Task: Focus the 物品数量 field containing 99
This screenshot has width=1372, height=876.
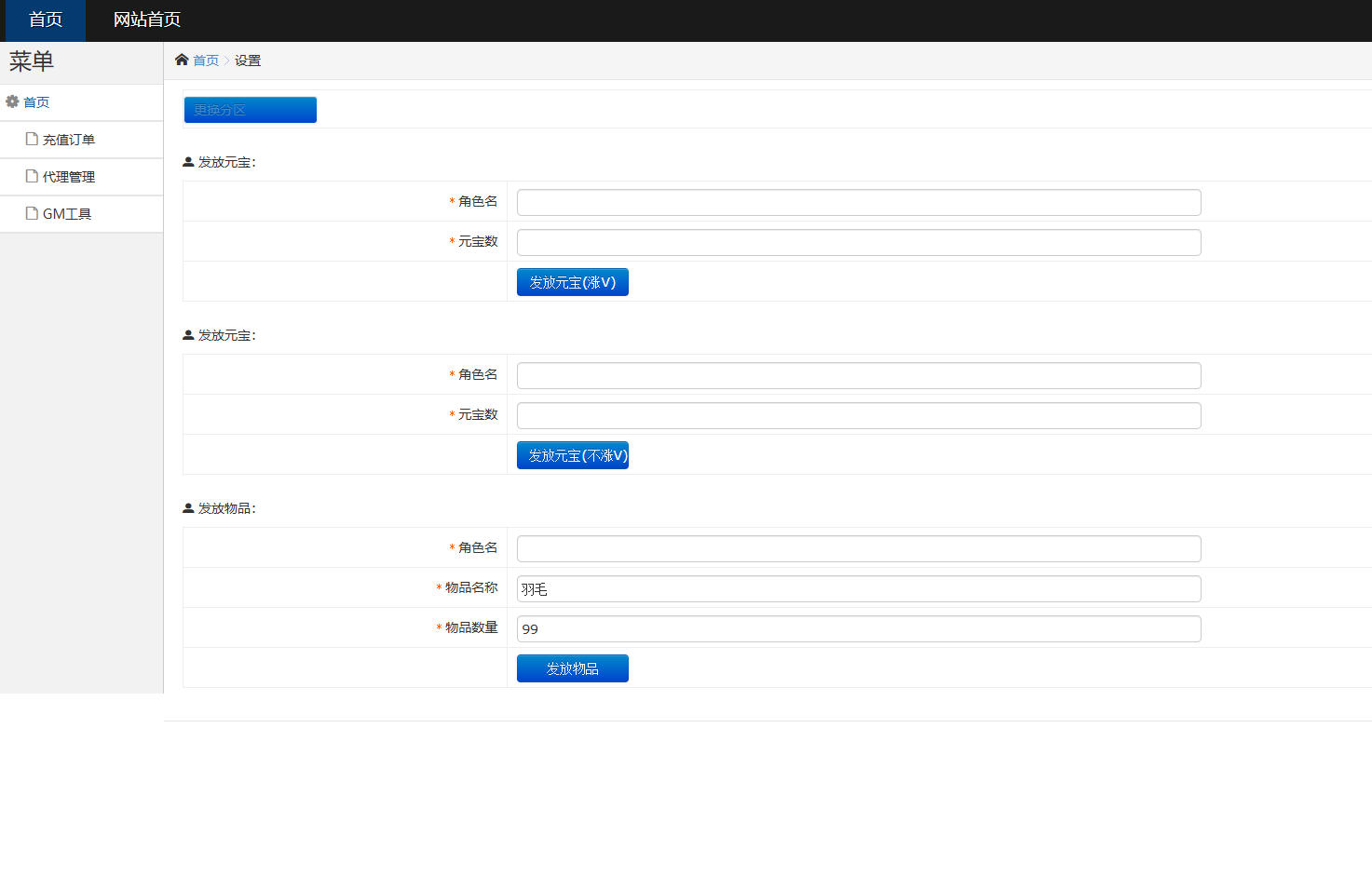Action: [858, 628]
